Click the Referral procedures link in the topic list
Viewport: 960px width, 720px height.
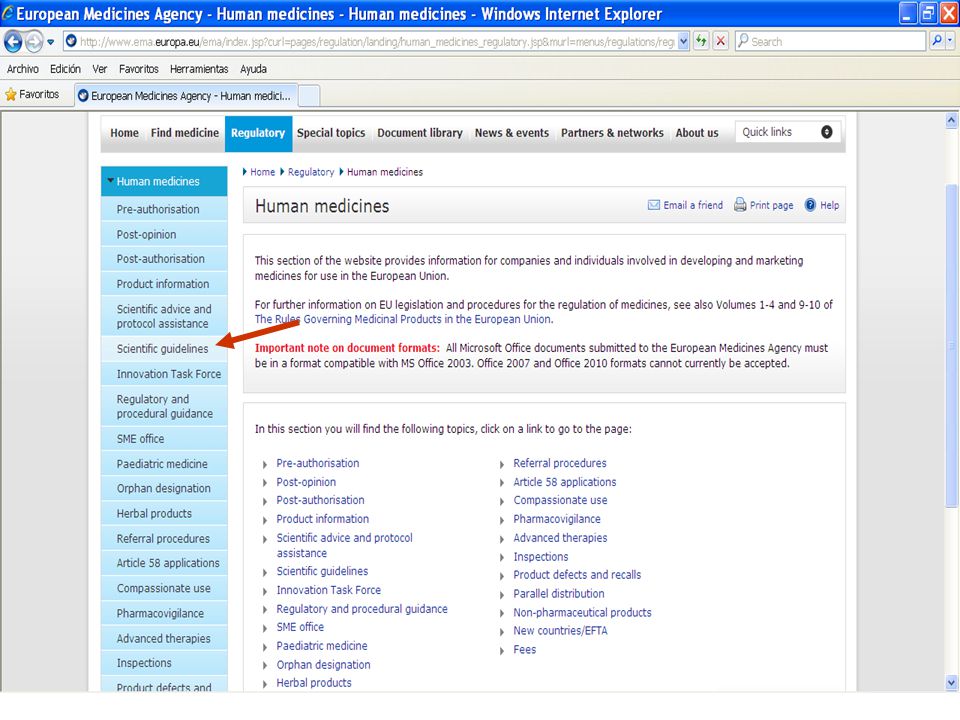pos(560,463)
